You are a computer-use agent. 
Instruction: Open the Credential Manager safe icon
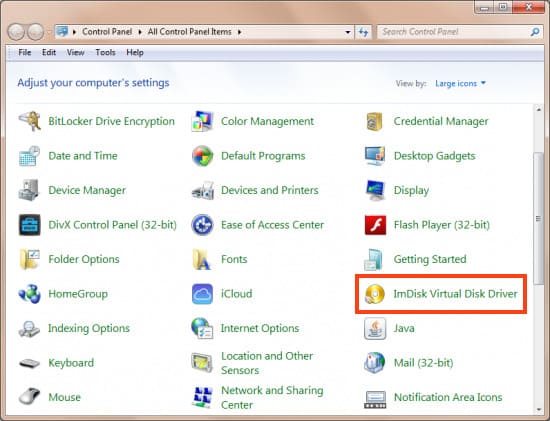tap(375, 121)
